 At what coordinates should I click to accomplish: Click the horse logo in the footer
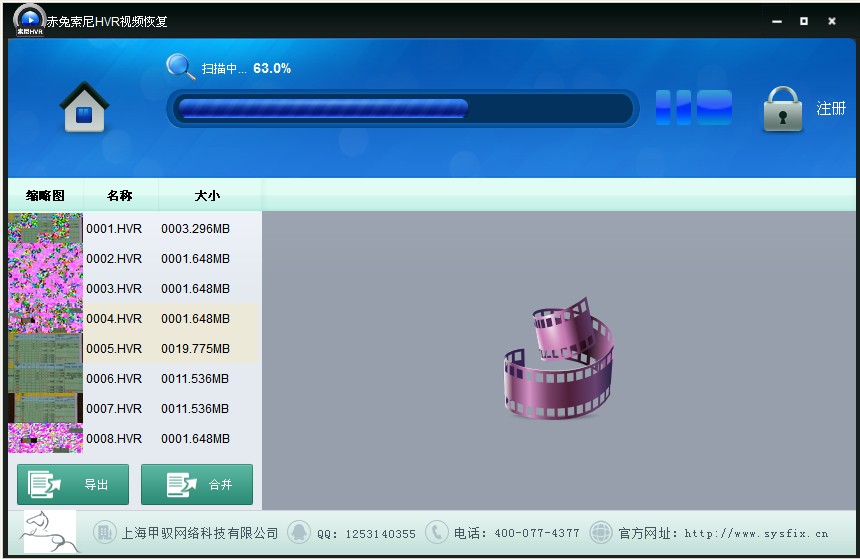[x=49, y=532]
